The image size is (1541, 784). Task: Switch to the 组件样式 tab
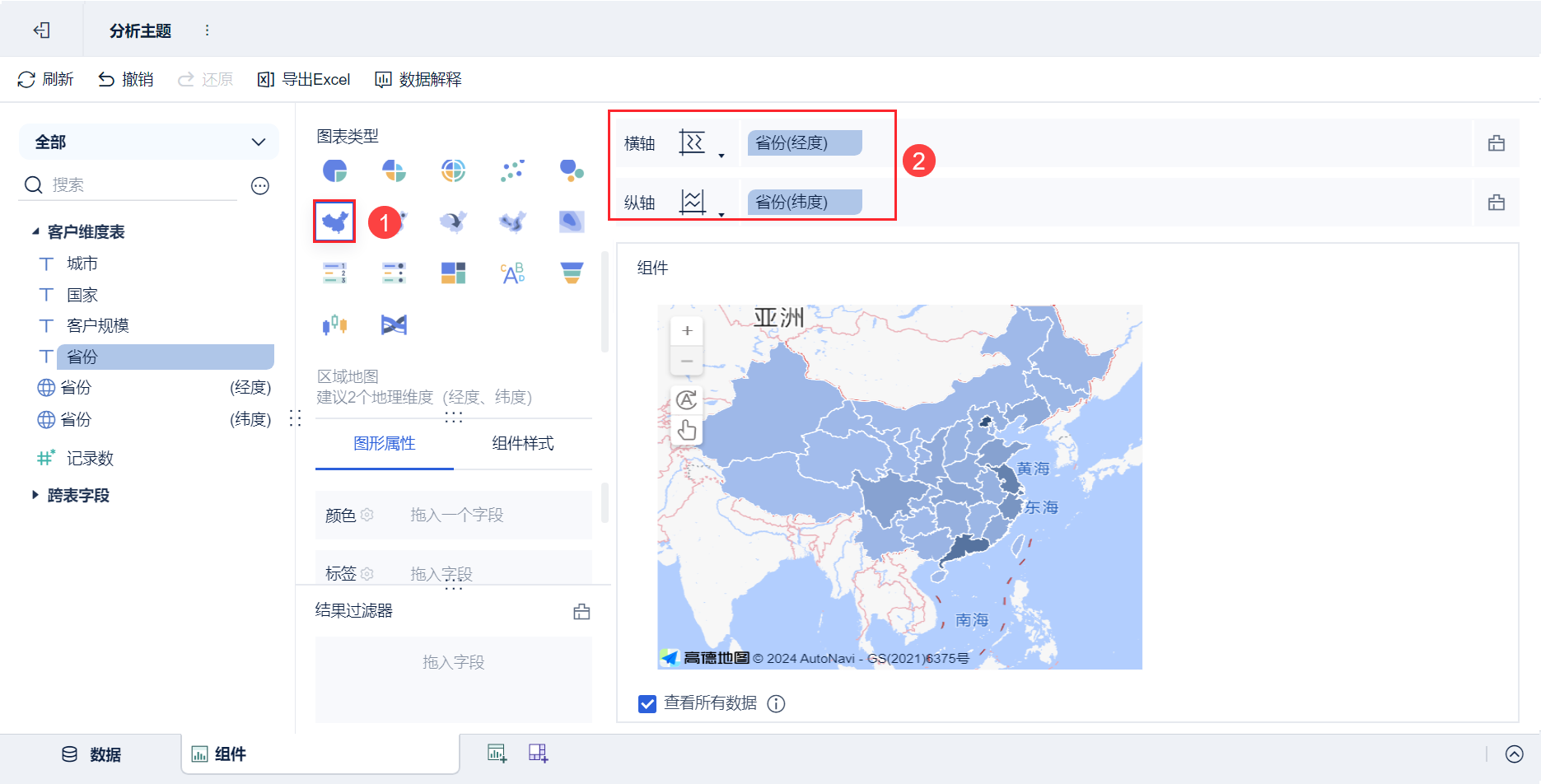522,444
